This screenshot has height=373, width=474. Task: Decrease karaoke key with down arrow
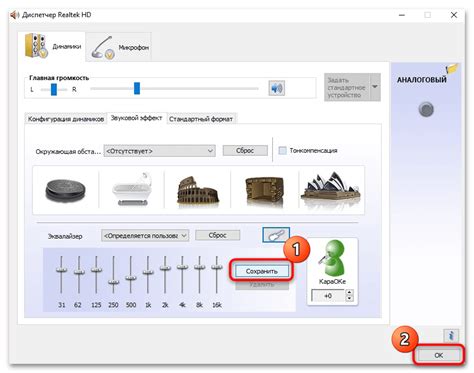[349, 298]
